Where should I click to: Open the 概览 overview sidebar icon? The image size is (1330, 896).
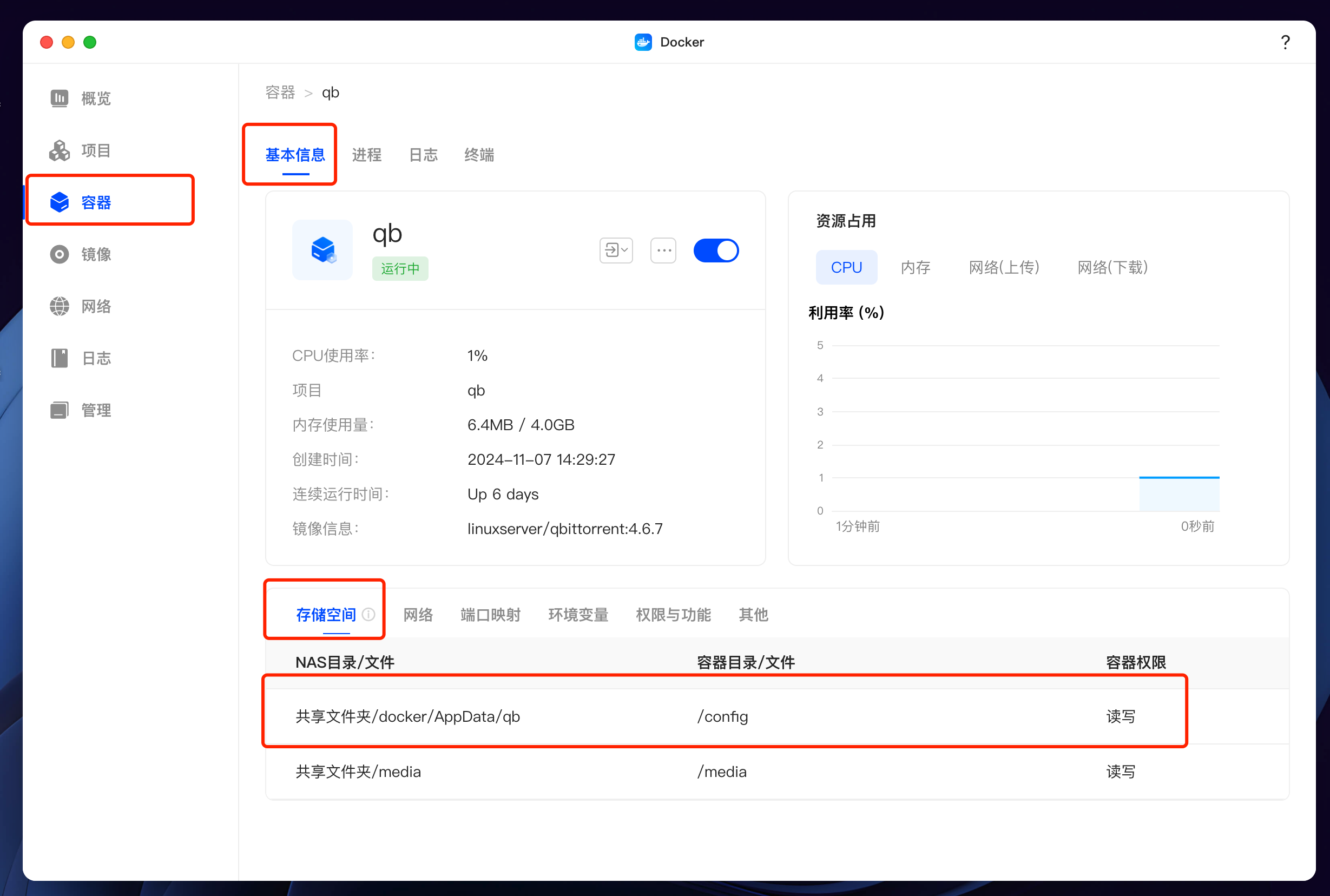coord(60,98)
